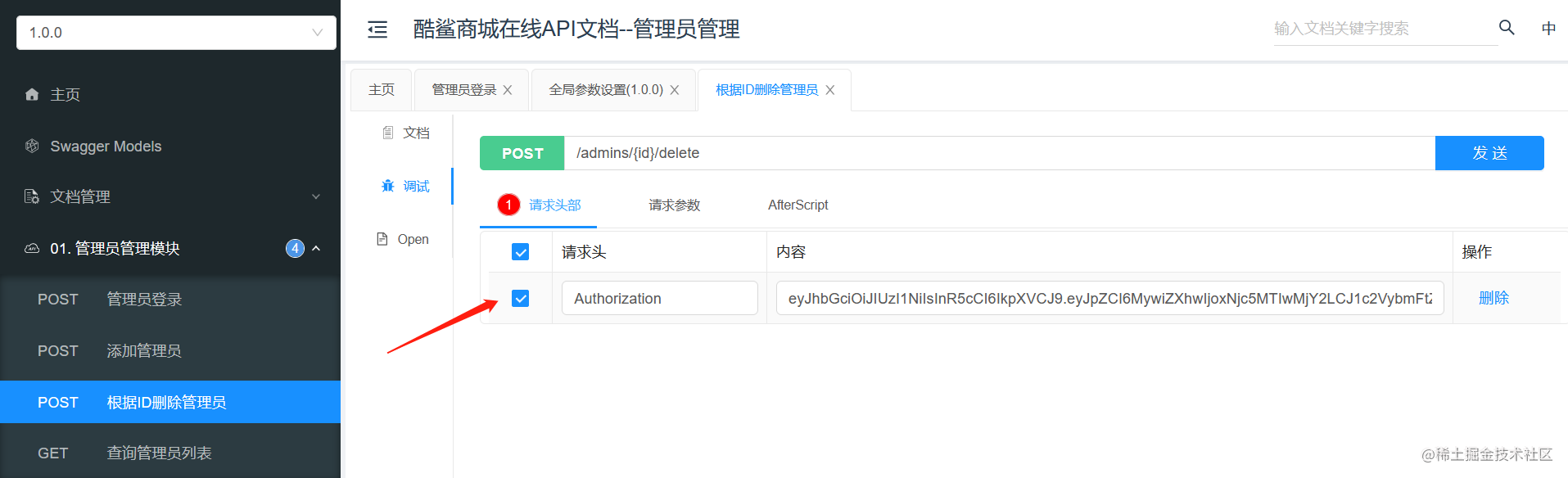Click the document icon next to 文档
Image resolution: width=1568 pixels, height=478 pixels.
click(388, 133)
